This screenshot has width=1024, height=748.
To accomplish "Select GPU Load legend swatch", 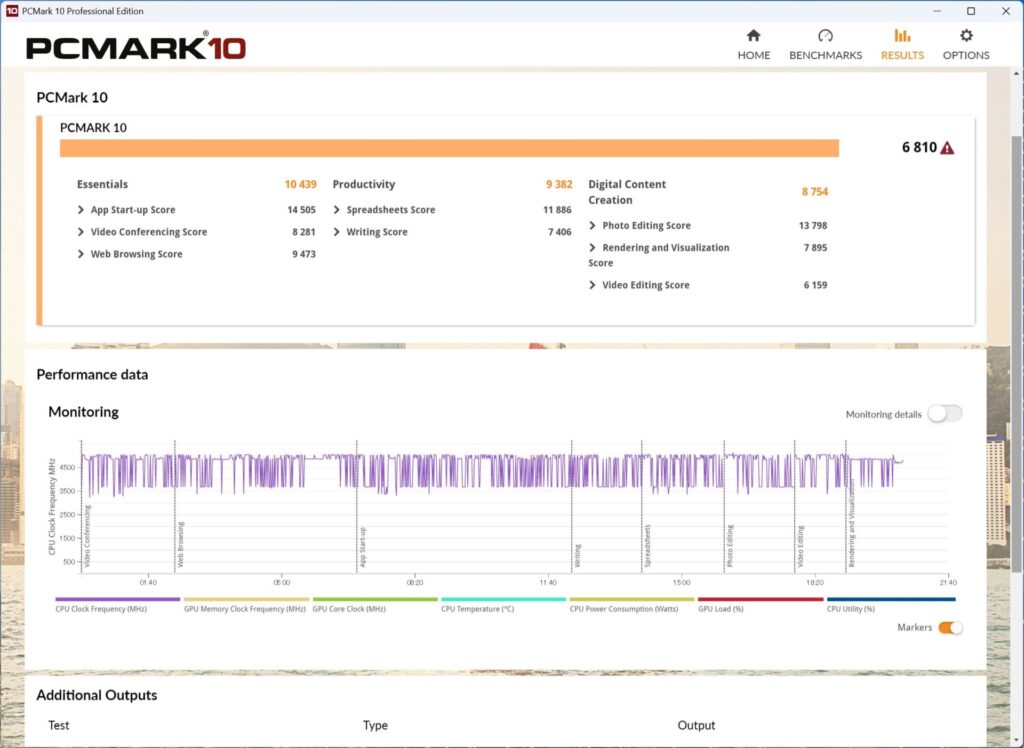I will 760,599.
